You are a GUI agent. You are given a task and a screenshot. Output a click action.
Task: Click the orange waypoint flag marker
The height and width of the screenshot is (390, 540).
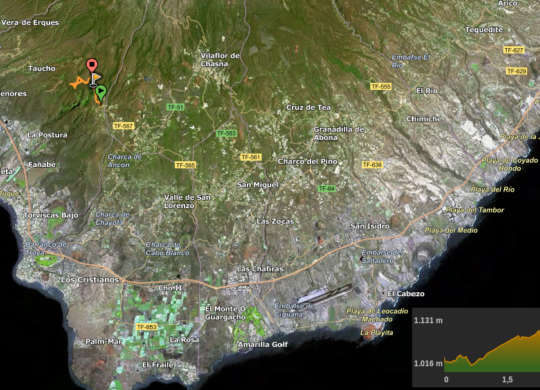click(95, 80)
